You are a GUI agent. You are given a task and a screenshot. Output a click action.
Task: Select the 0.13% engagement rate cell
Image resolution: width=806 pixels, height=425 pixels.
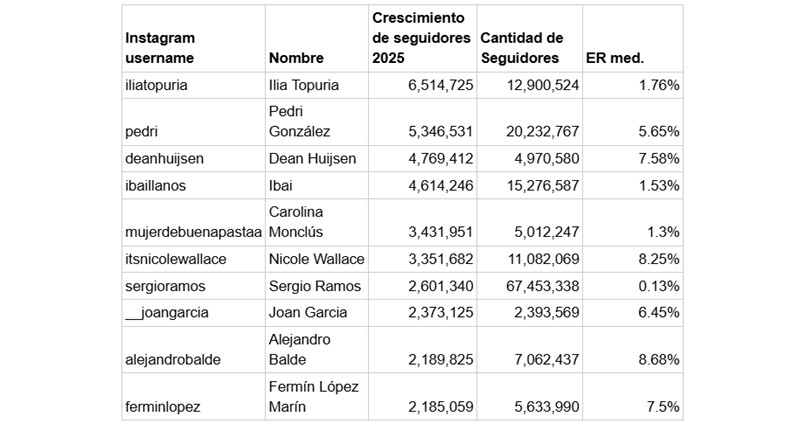(657, 286)
